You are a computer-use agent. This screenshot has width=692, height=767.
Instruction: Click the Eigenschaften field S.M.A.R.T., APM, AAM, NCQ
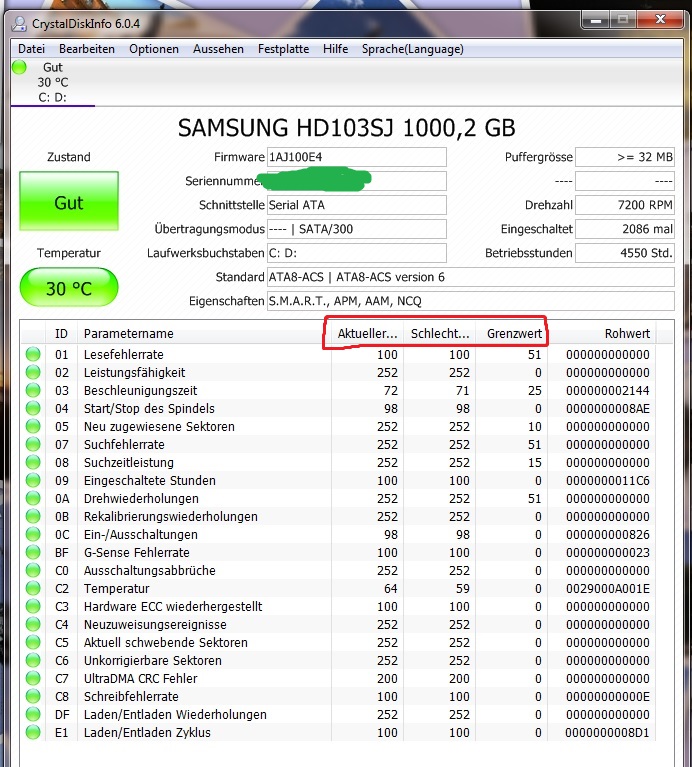point(470,301)
